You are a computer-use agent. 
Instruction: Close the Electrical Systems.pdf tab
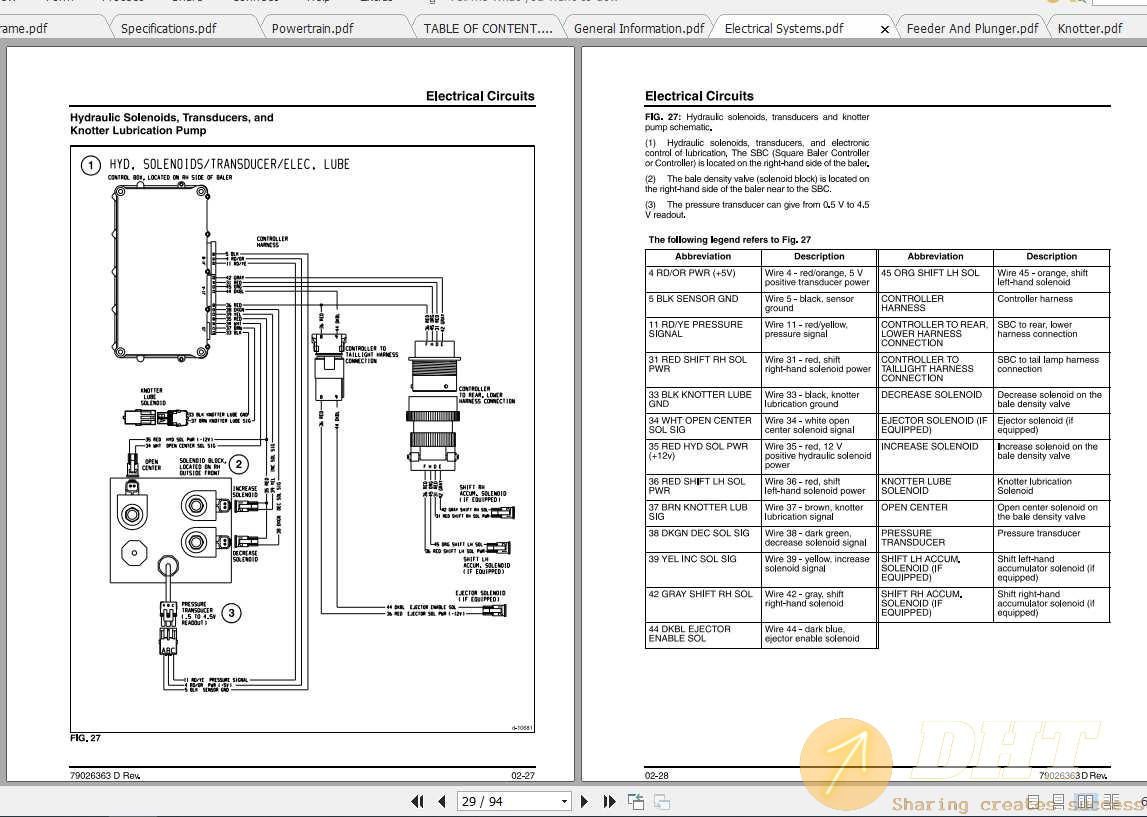coord(884,29)
